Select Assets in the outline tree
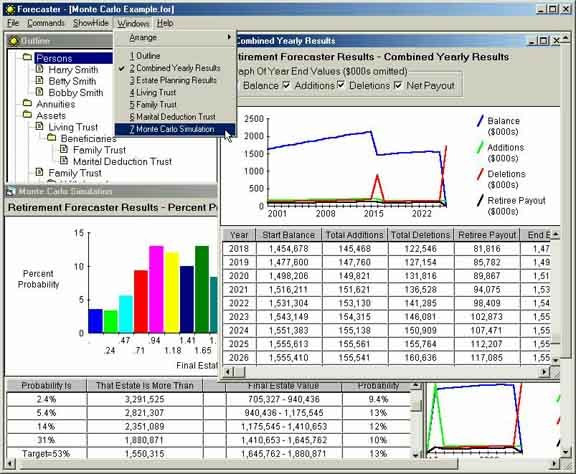Screen dimensions: 576x474 point(51,115)
